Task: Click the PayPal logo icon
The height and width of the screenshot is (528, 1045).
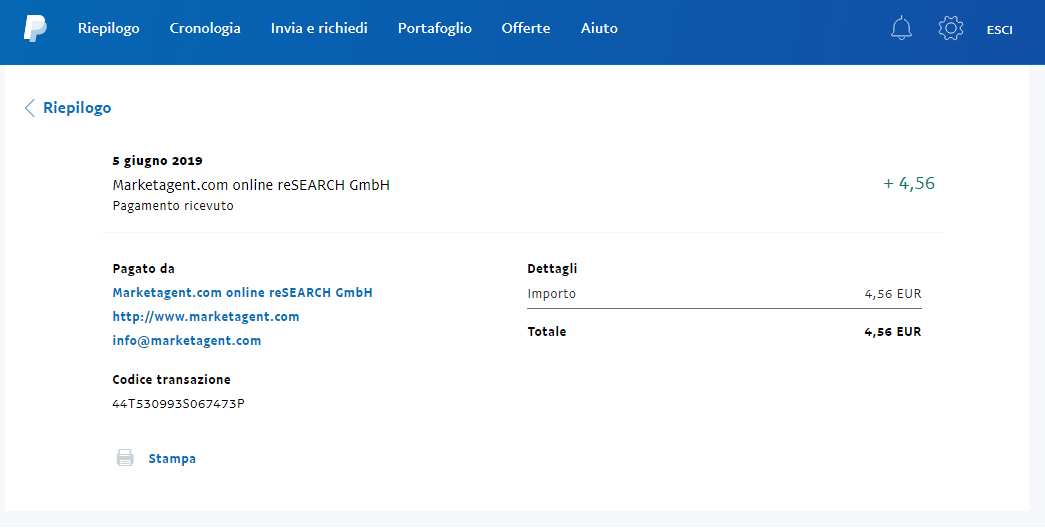Action: pos(35,29)
